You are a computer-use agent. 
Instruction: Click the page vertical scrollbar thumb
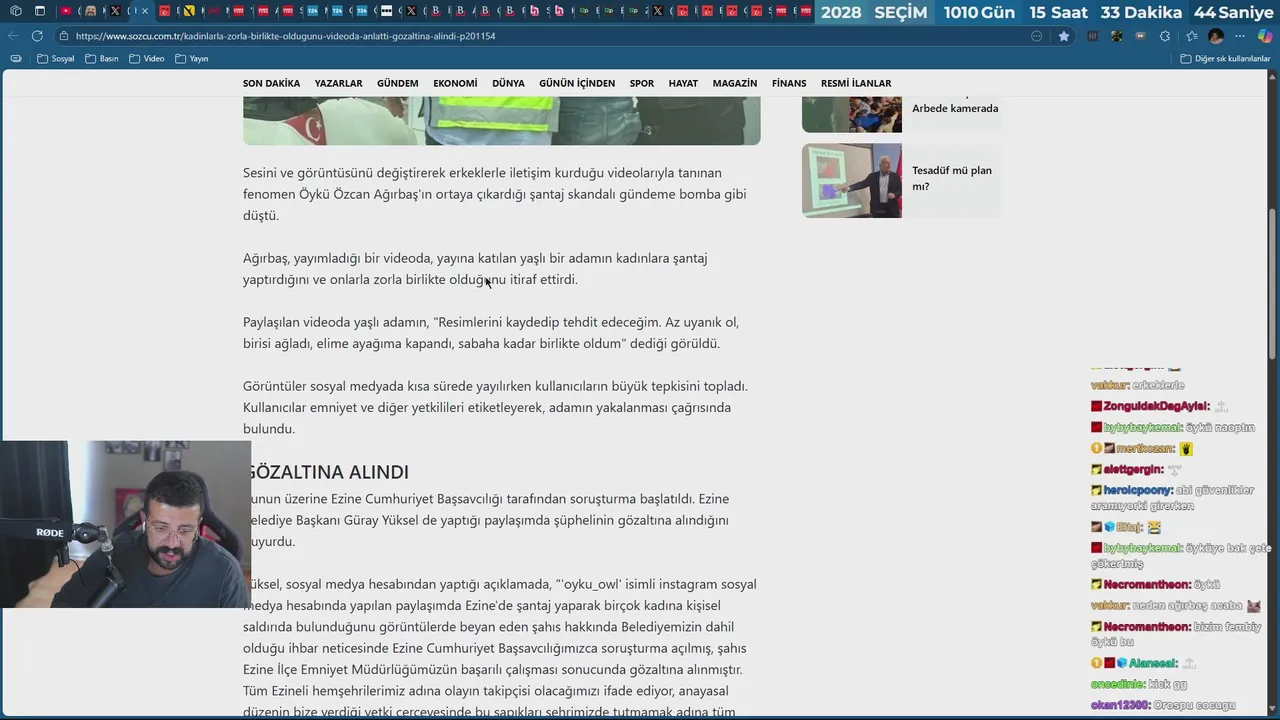coord(1272,282)
